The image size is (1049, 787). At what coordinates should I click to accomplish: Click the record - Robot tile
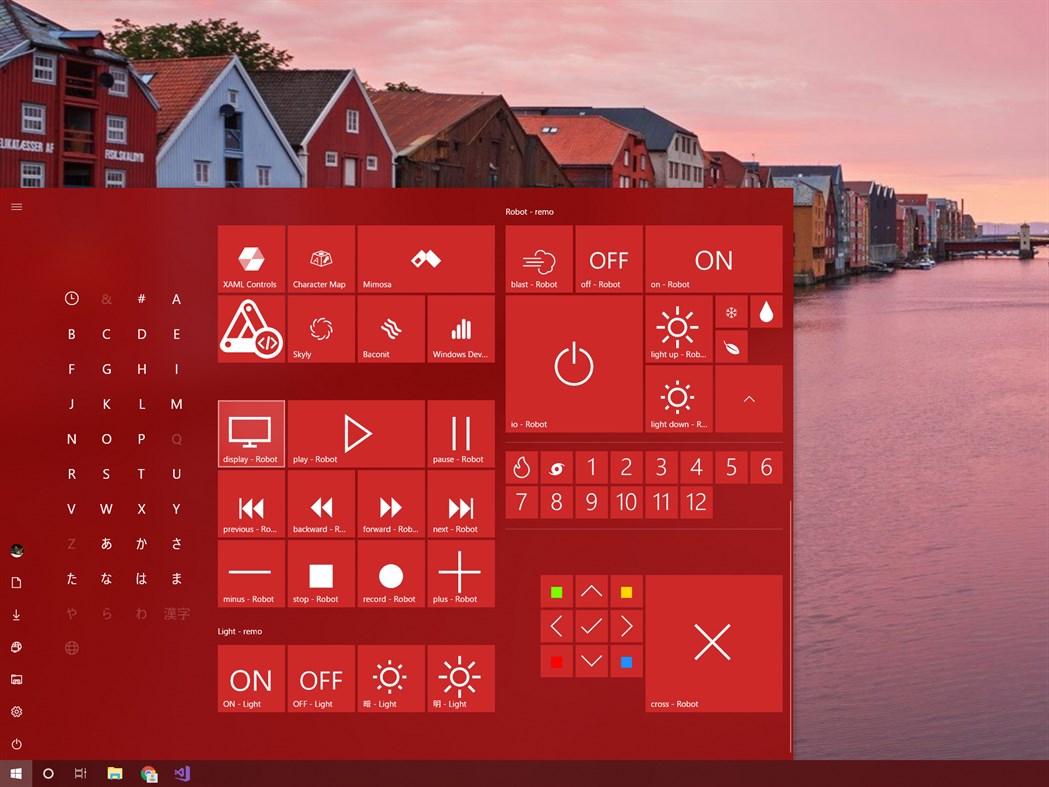point(391,574)
